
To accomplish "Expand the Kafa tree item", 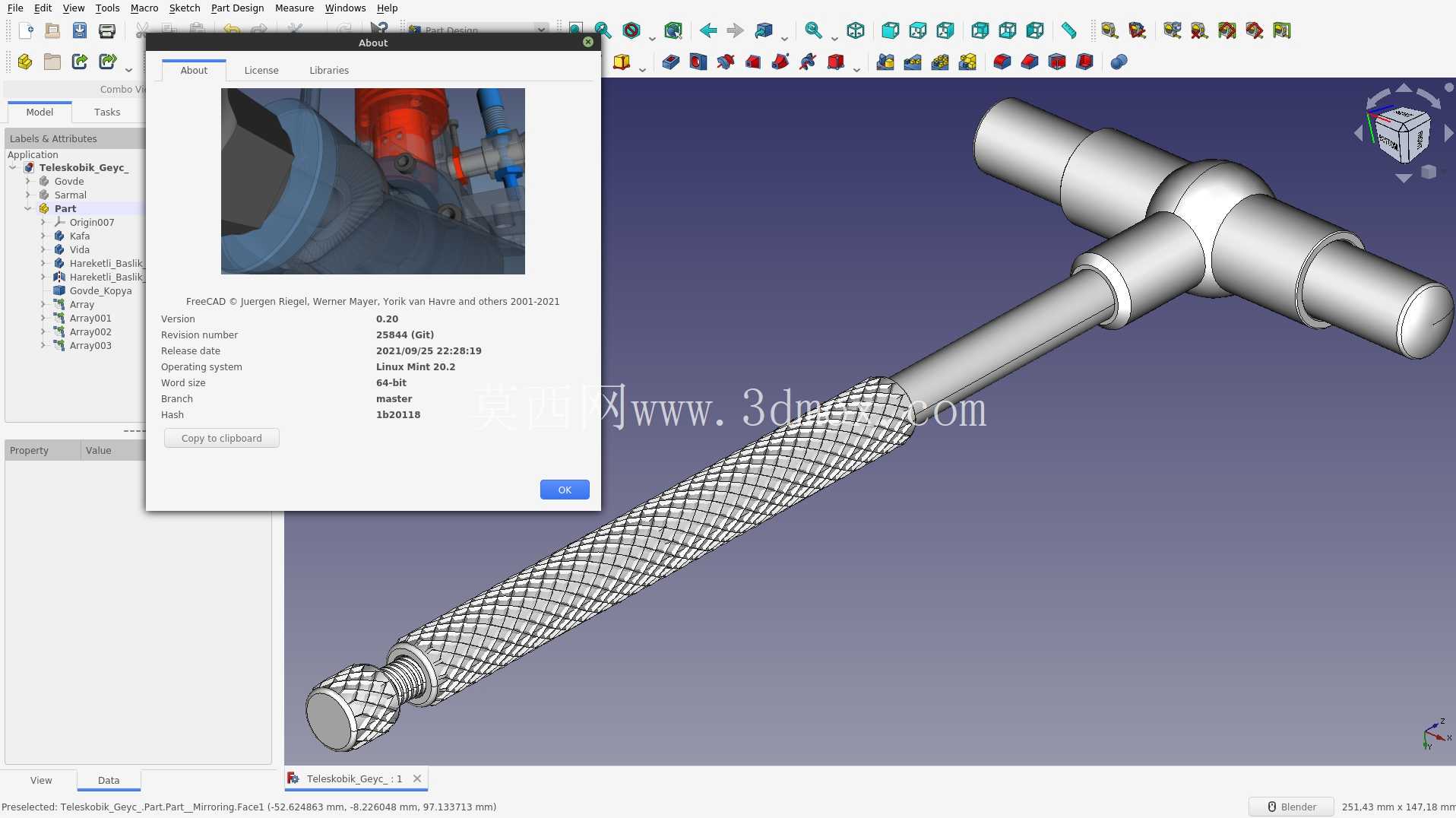I will tap(43, 236).
